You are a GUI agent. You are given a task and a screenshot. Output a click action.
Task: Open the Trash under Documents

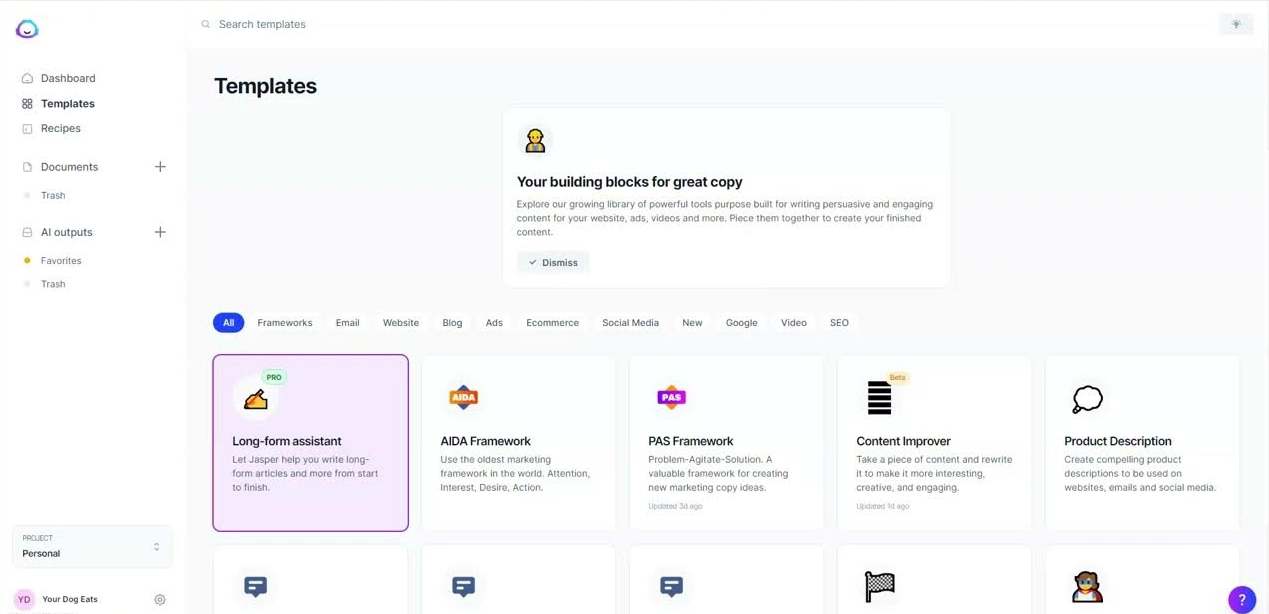(53, 196)
